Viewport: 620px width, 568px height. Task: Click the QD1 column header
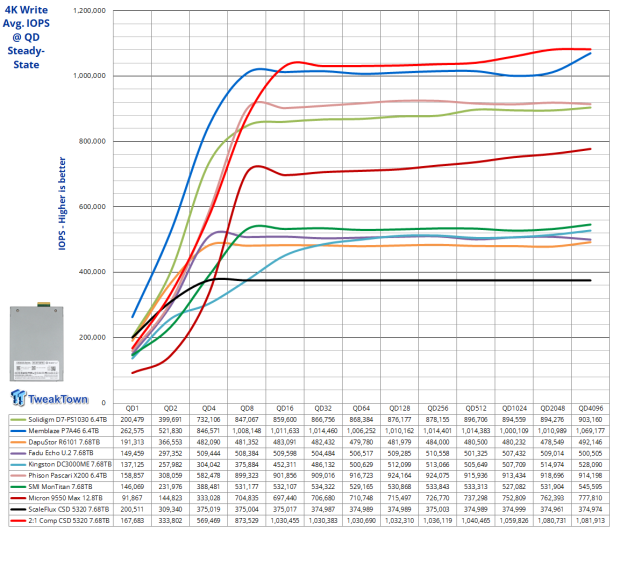(132, 408)
